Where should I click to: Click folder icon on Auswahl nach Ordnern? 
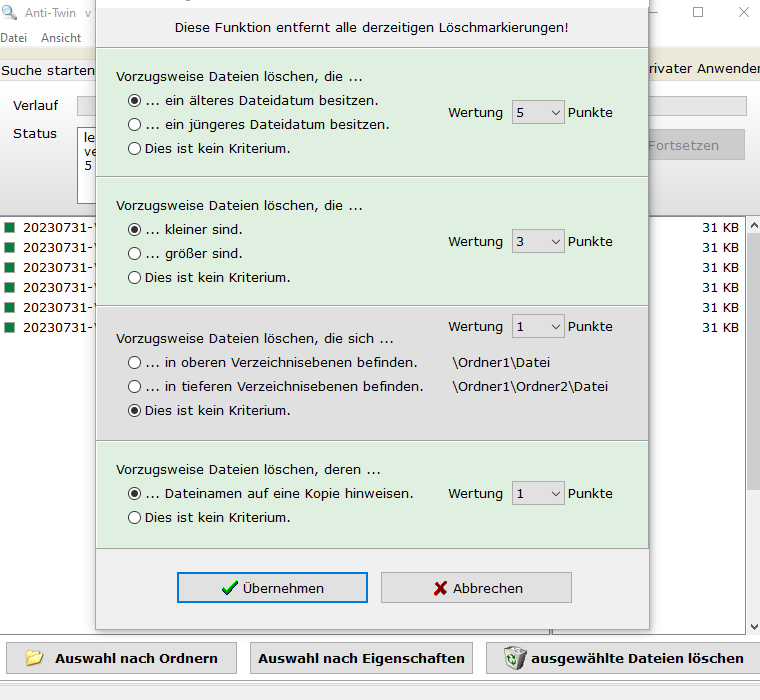coord(34,658)
